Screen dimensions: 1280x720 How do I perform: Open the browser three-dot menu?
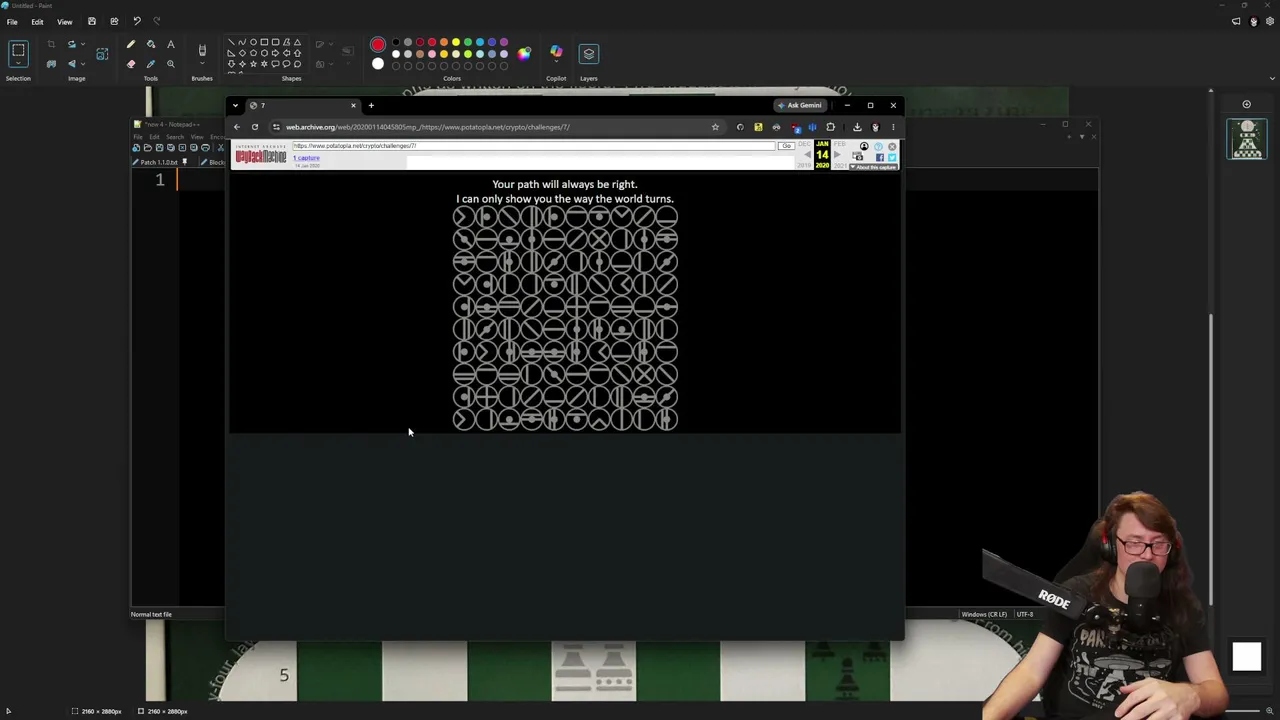[x=893, y=127]
